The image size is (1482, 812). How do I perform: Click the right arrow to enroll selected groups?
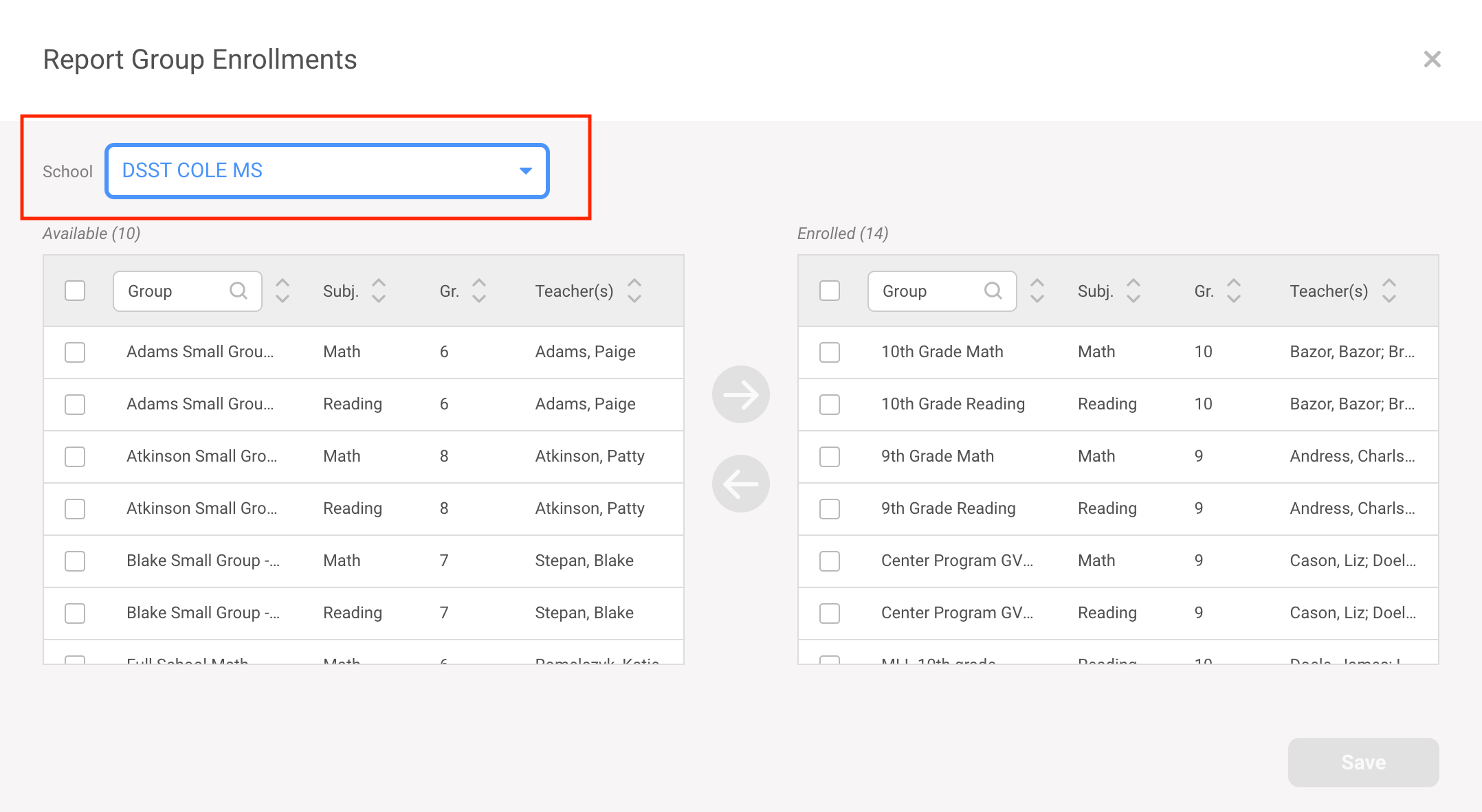click(740, 394)
